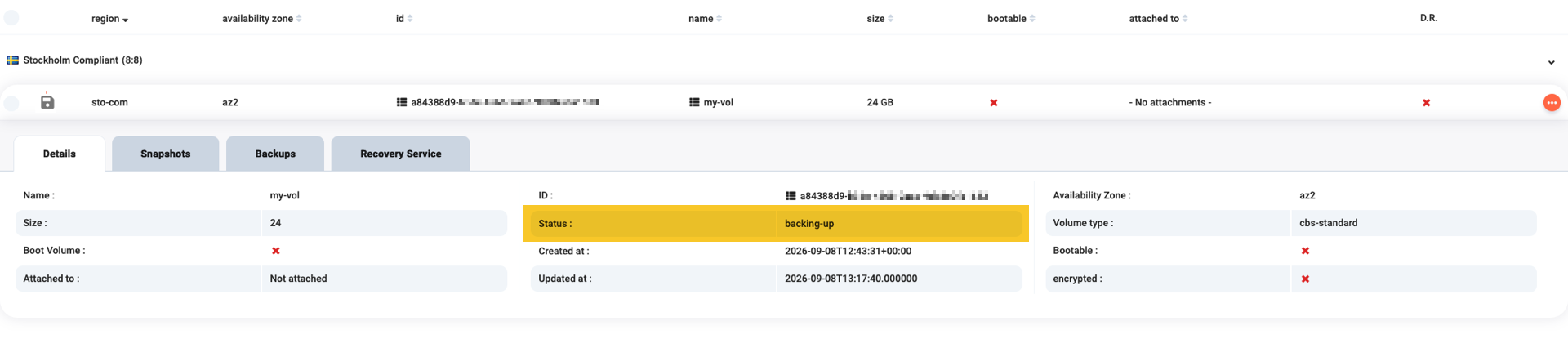Select the sto-com volume row checkbox

coord(11,103)
